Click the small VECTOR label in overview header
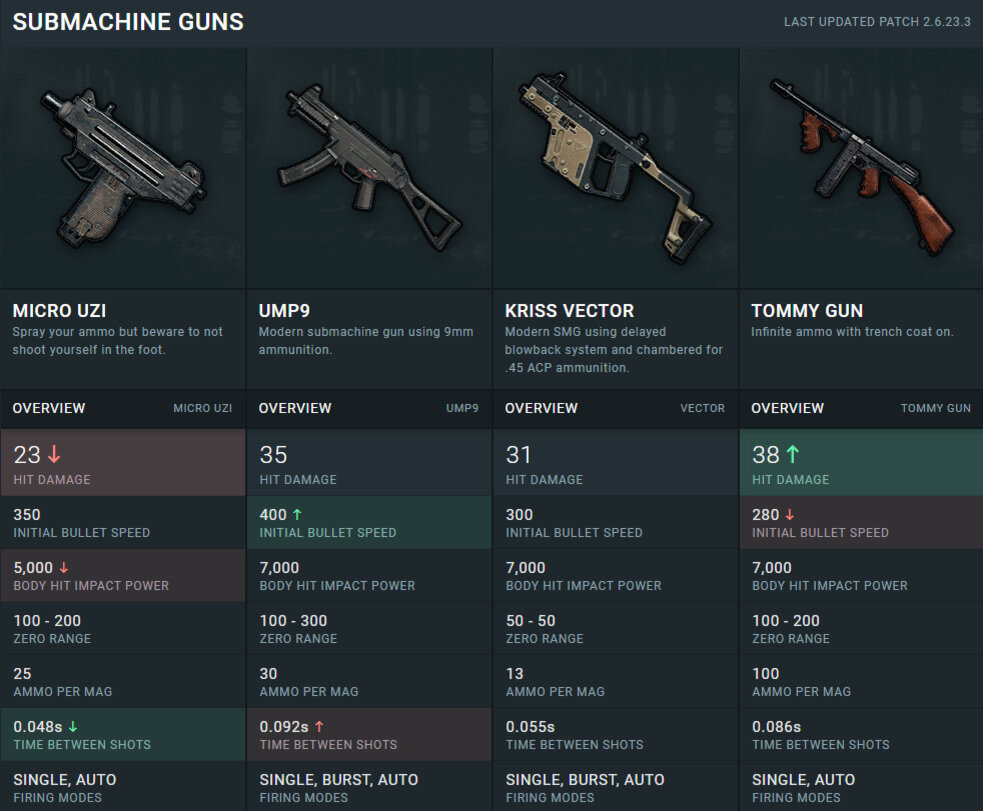983x811 pixels. 702,408
